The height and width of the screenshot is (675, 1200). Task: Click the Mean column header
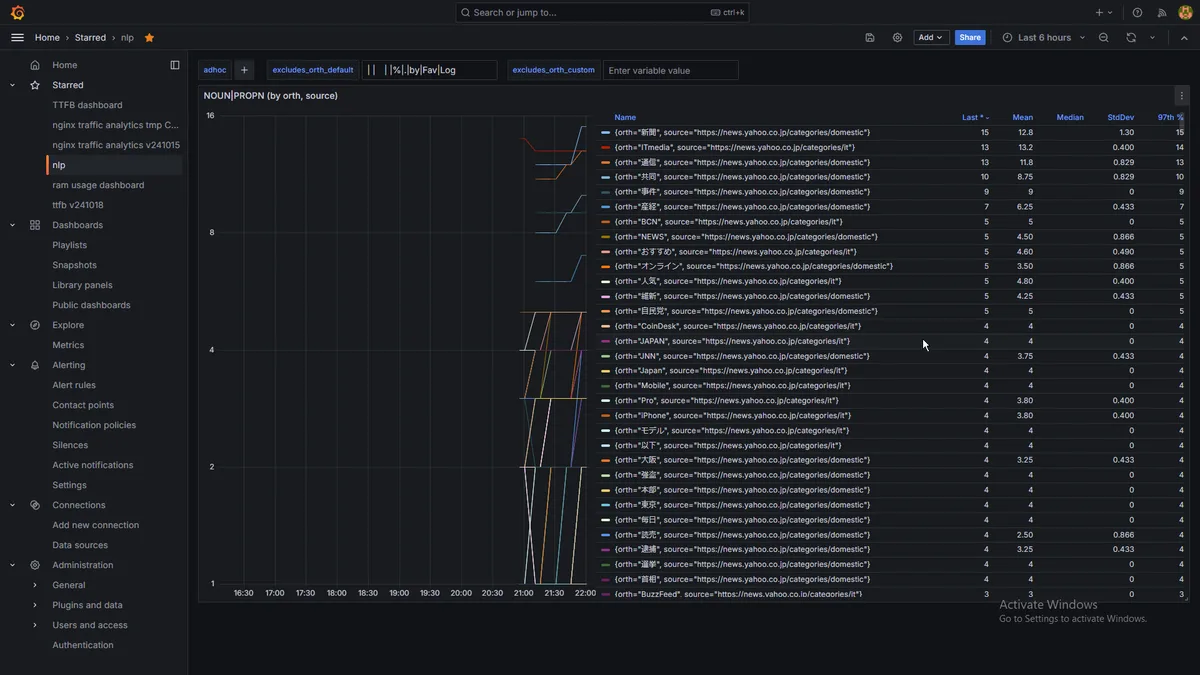1022,117
